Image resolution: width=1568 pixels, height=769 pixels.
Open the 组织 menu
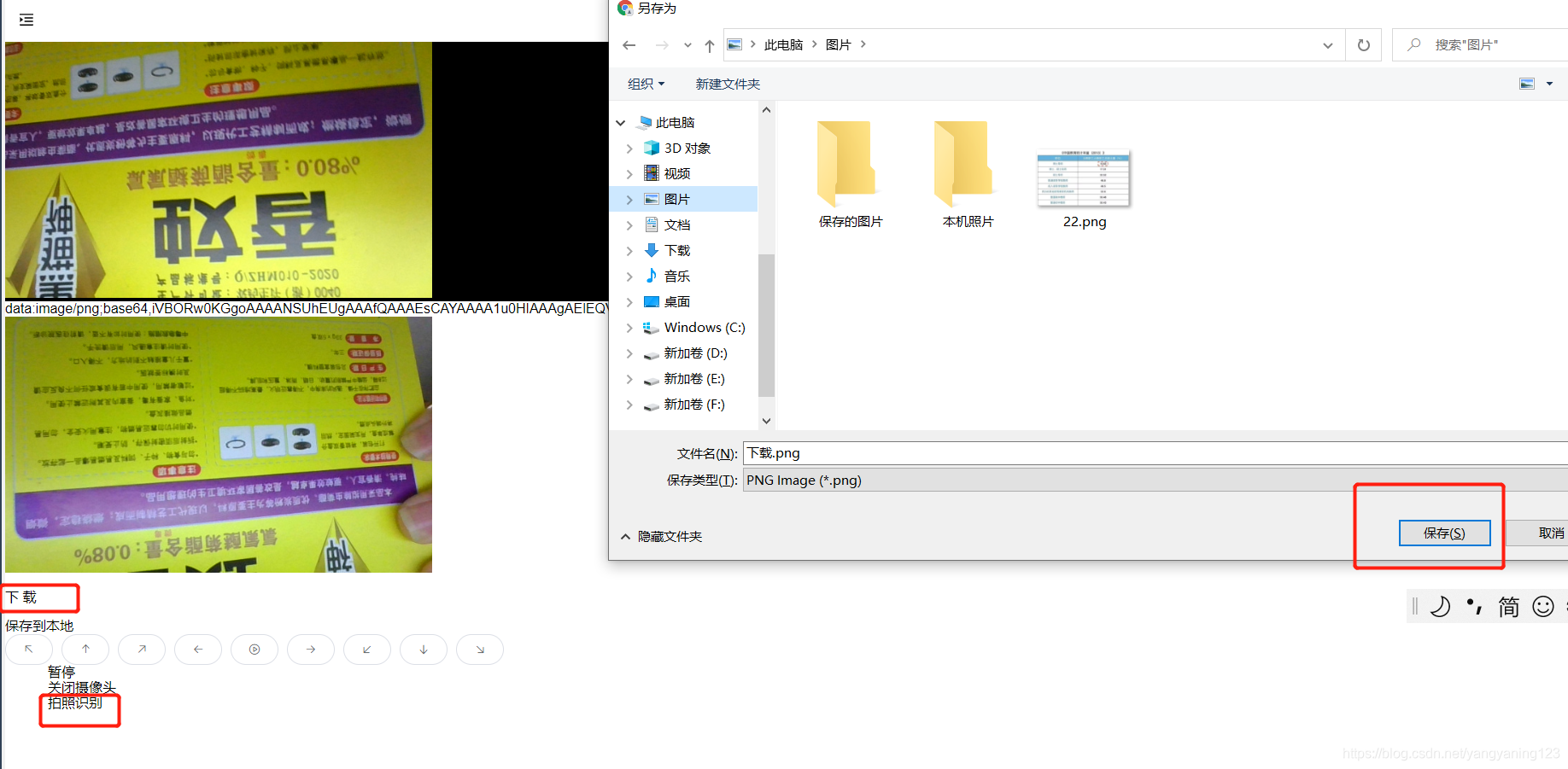(x=646, y=84)
